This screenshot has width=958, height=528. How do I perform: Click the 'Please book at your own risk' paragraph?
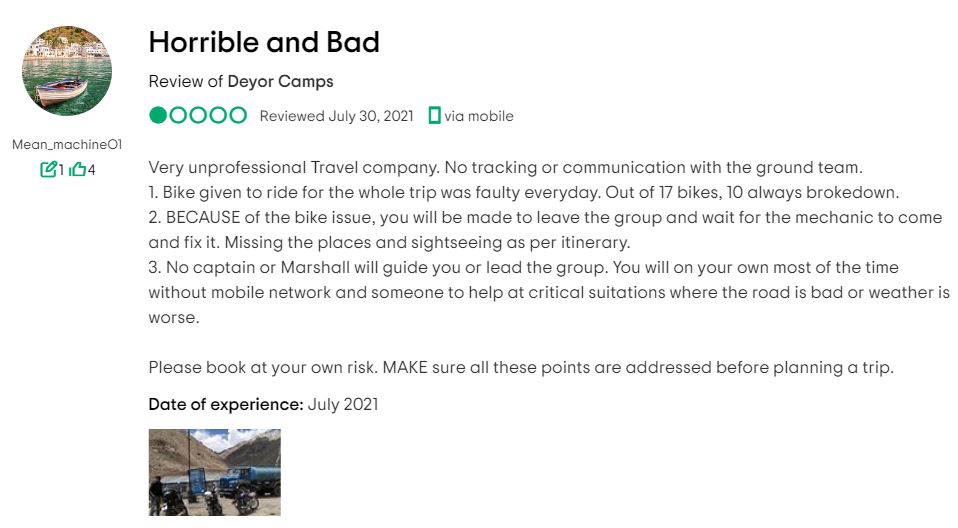click(521, 367)
